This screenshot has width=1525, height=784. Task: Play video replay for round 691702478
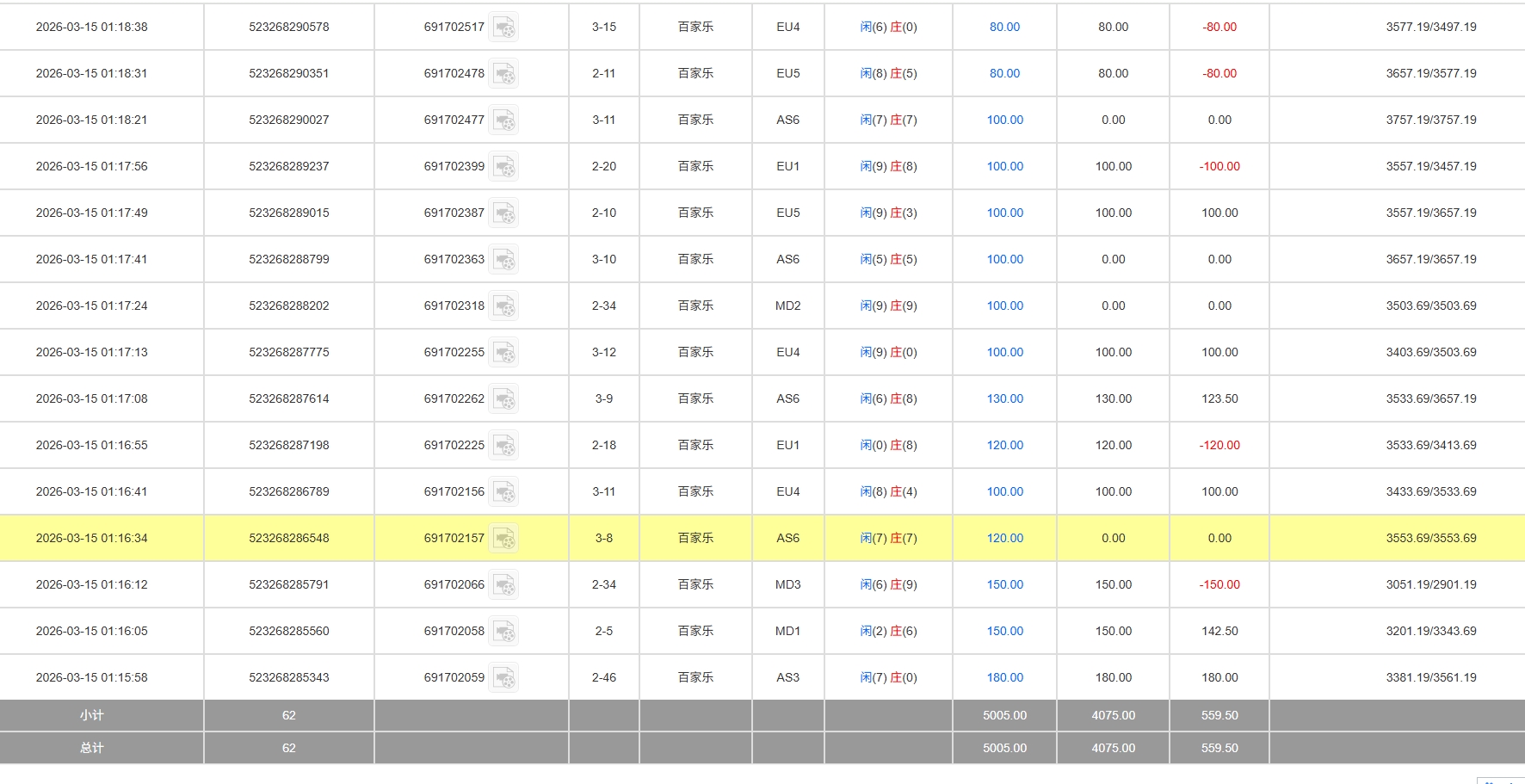click(504, 74)
